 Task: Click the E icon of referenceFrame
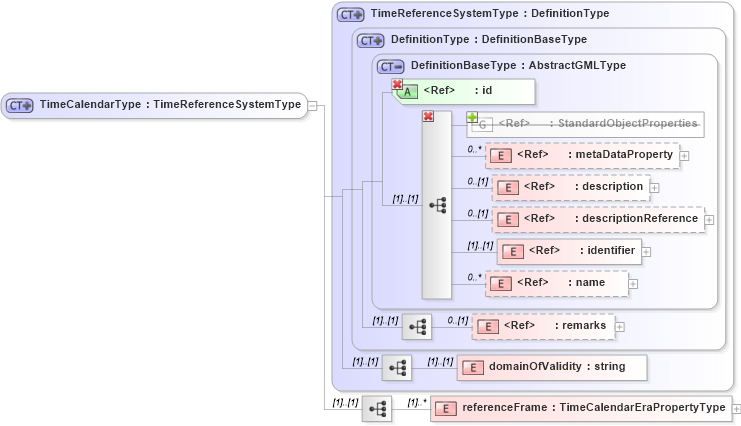click(446, 409)
